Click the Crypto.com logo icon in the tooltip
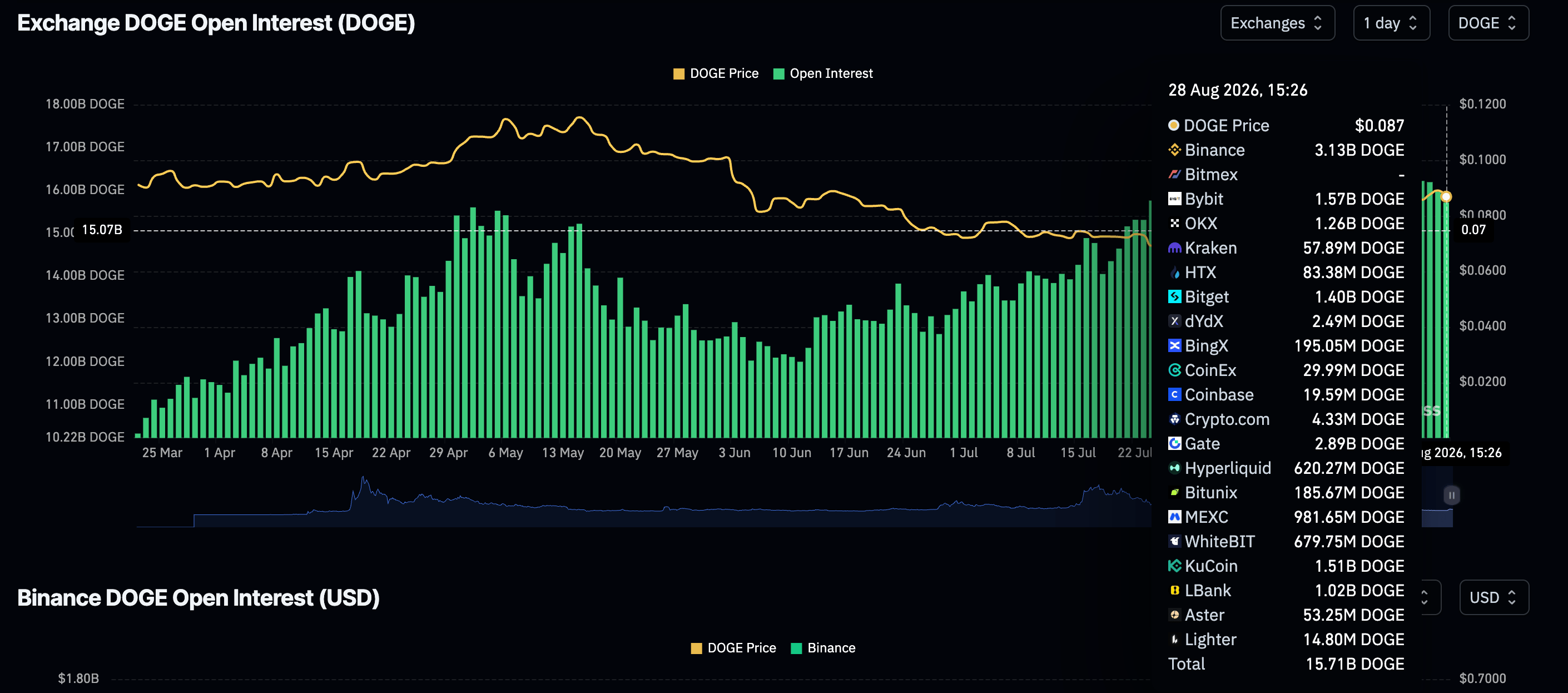This screenshot has height=693, width=1568. (x=1174, y=419)
